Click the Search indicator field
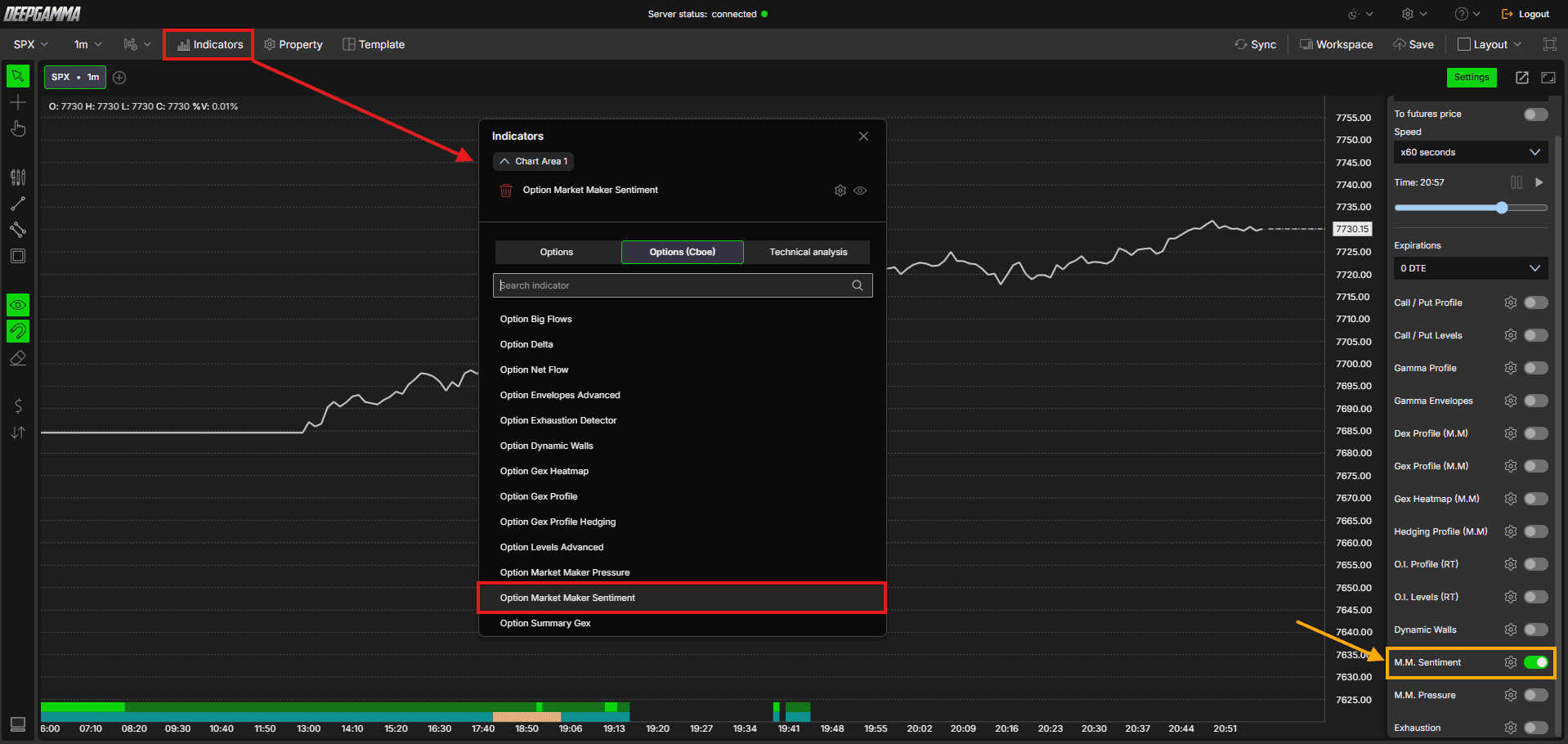Screen dimensions: 1568x744 pyautogui.click(x=683, y=285)
